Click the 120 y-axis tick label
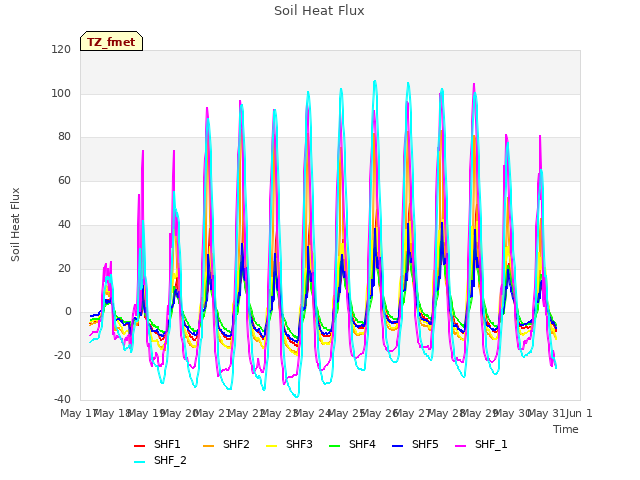This screenshot has width=640, height=480. [x=61, y=49]
